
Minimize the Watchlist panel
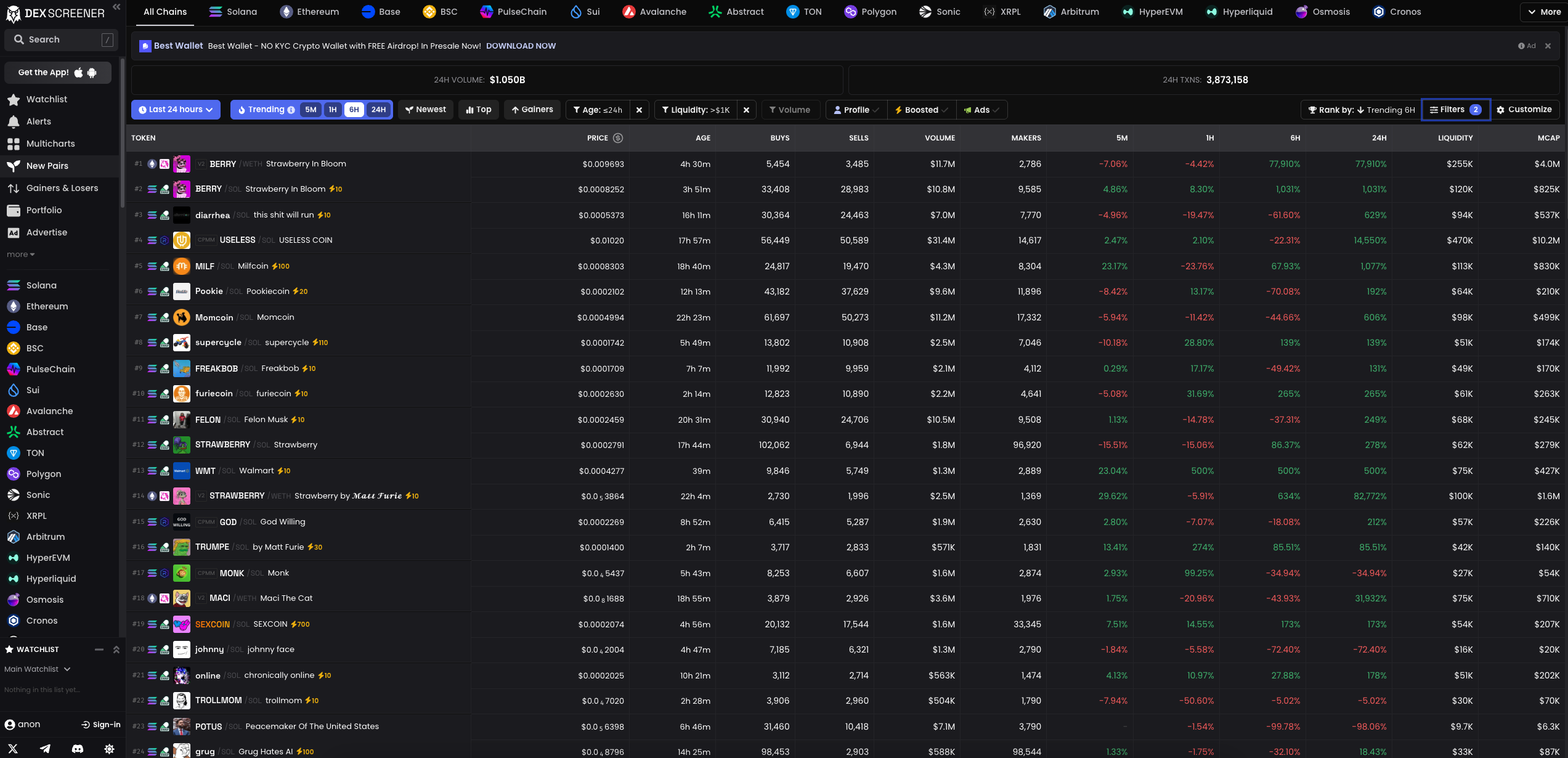click(99, 650)
